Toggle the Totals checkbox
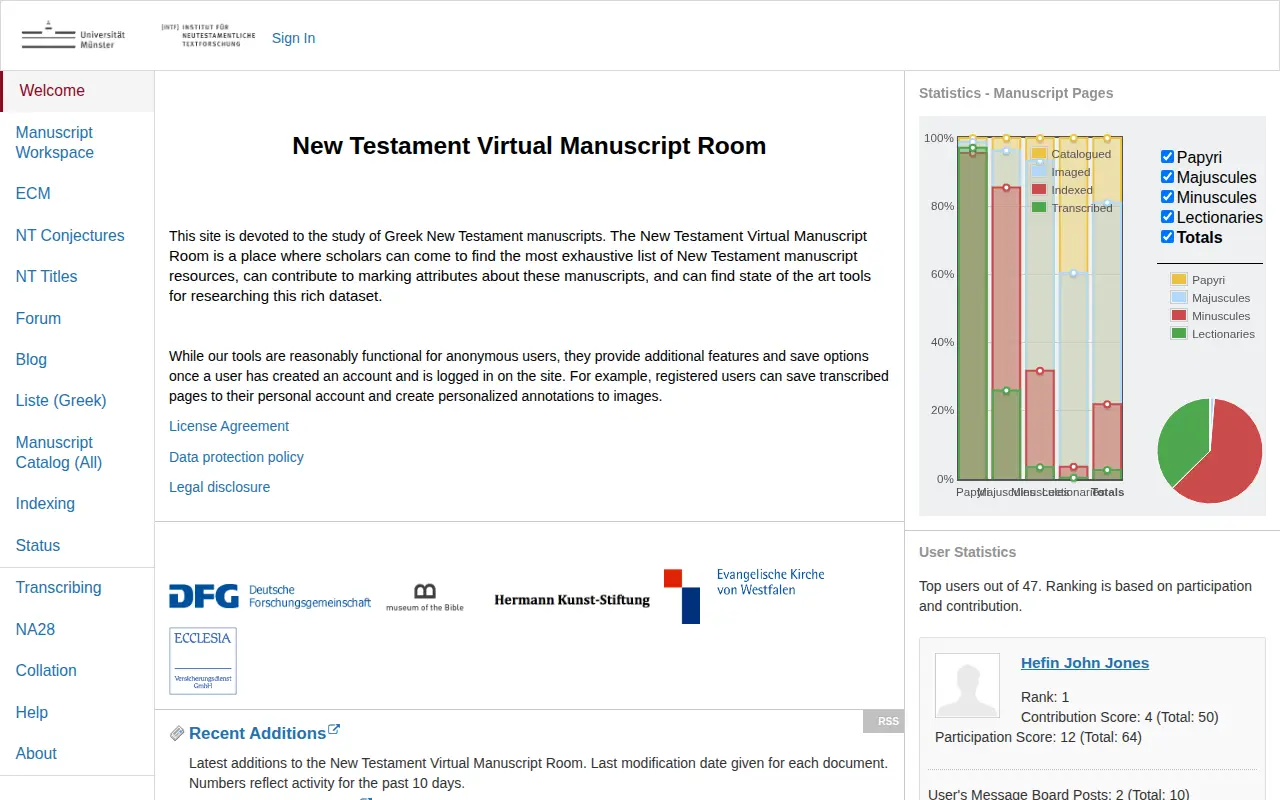 point(1167,237)
